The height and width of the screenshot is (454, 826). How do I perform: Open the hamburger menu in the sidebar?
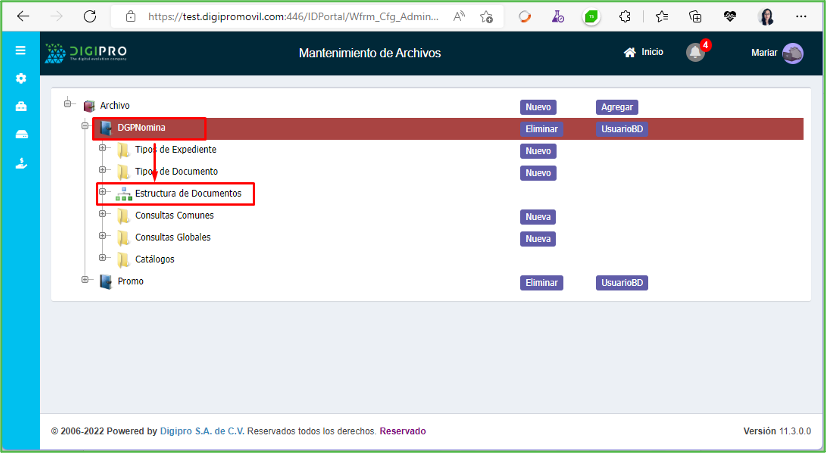click(x=20, y=51)
